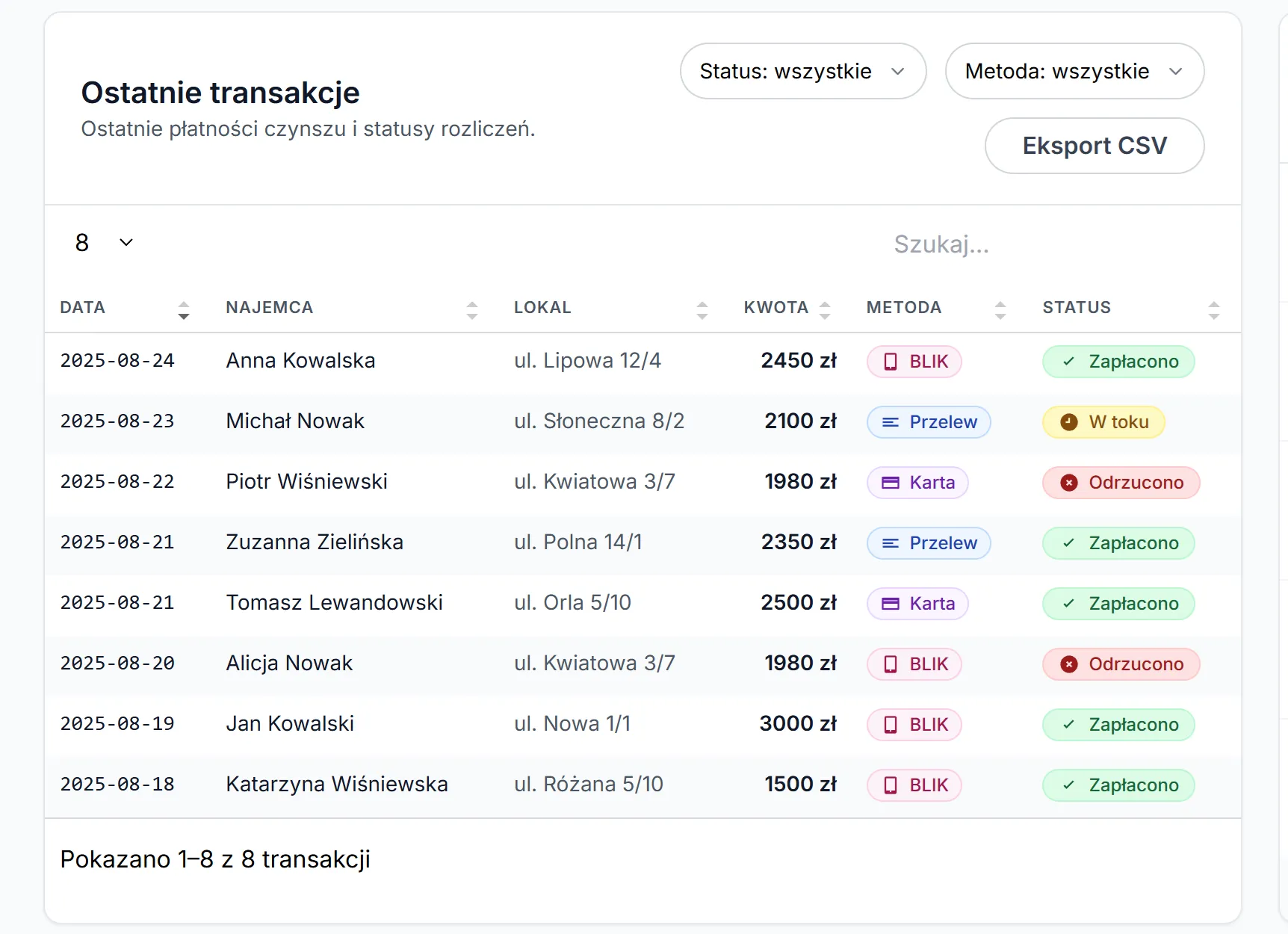1288x934 pixels.
Task: Select the KWOTA column header label
Action: [x=775, y=308]
